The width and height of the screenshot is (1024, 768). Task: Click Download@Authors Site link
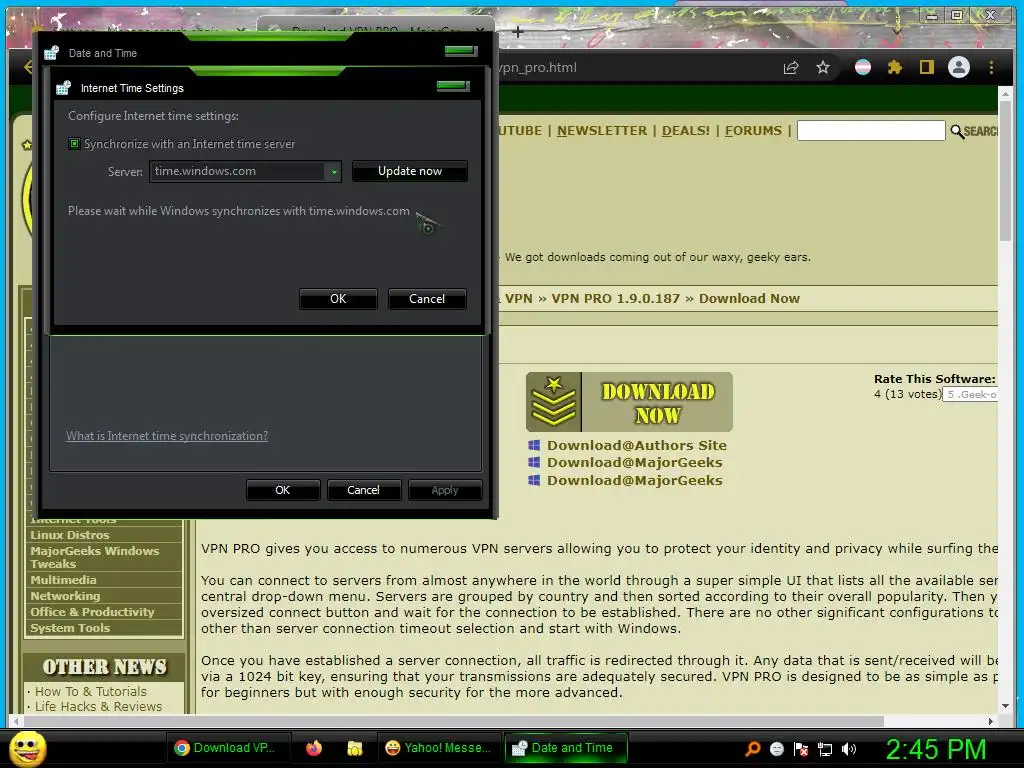pos(636,445)
